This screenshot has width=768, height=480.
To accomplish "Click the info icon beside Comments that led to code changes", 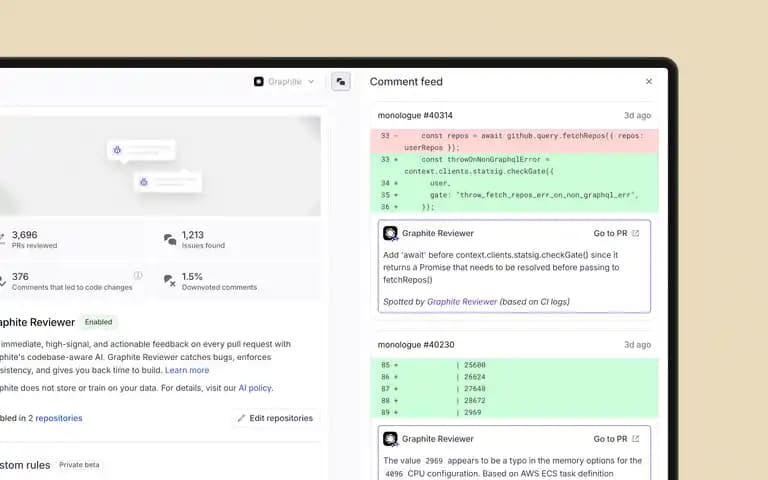I will pyautogui.click(x=138, y=275).
